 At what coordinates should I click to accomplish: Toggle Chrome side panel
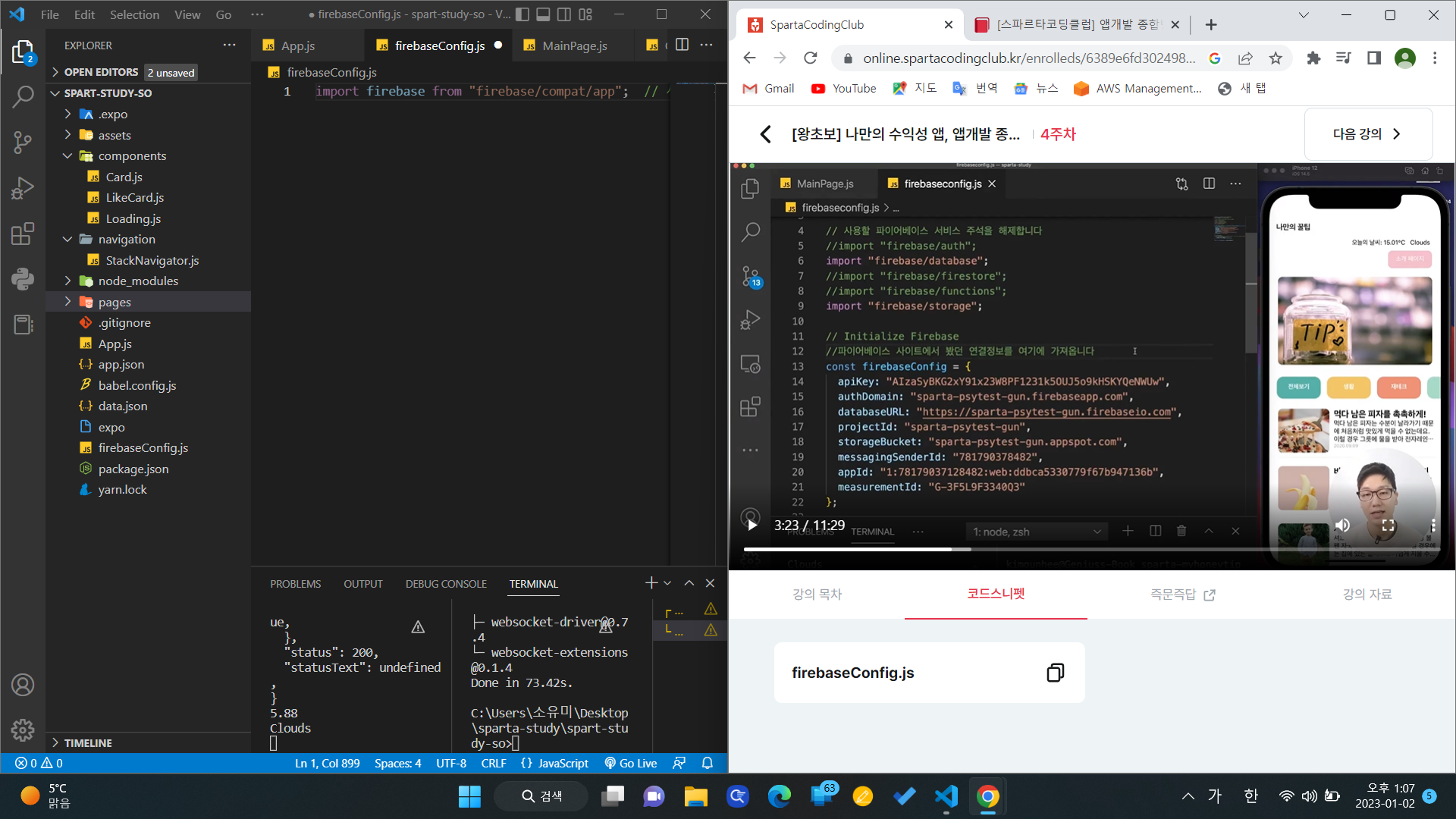pos(1373,58)
